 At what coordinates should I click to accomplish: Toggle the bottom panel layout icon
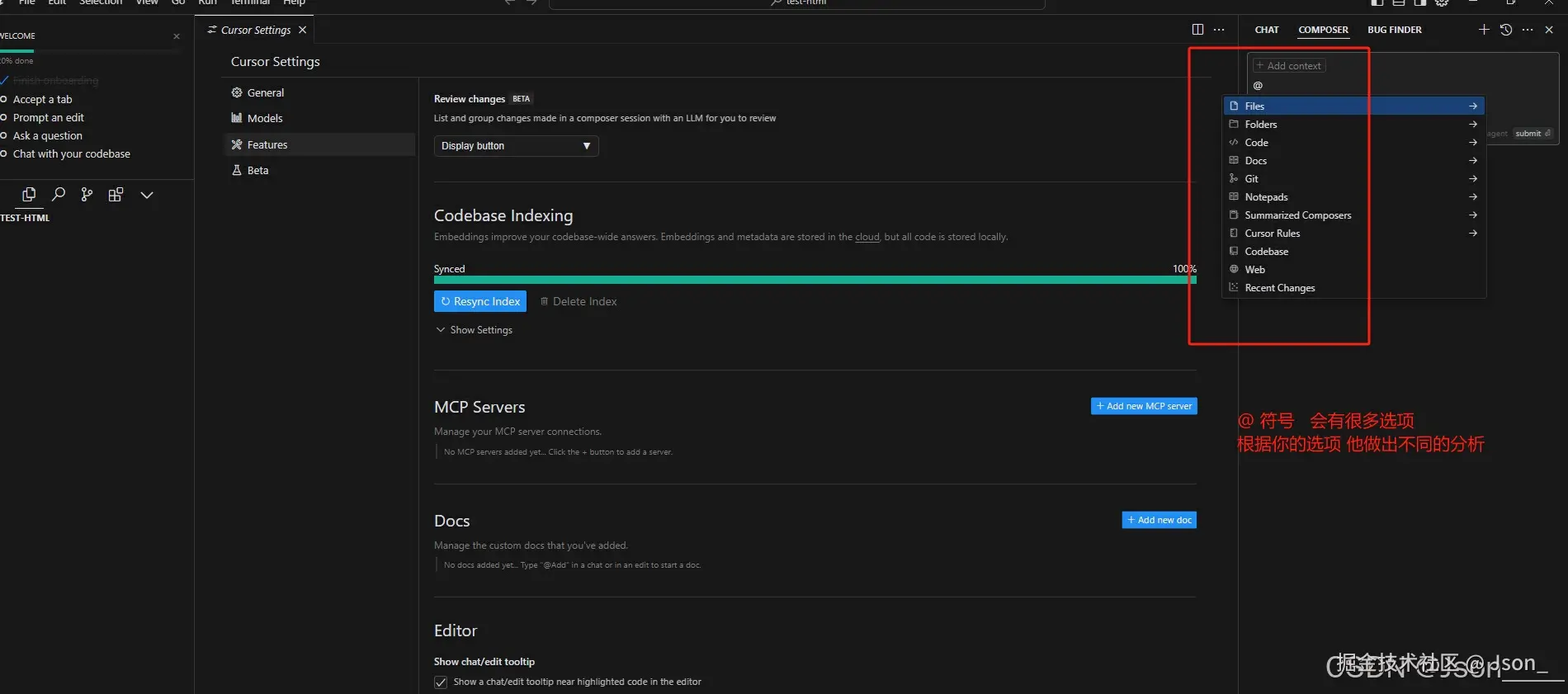[1399, 2]
